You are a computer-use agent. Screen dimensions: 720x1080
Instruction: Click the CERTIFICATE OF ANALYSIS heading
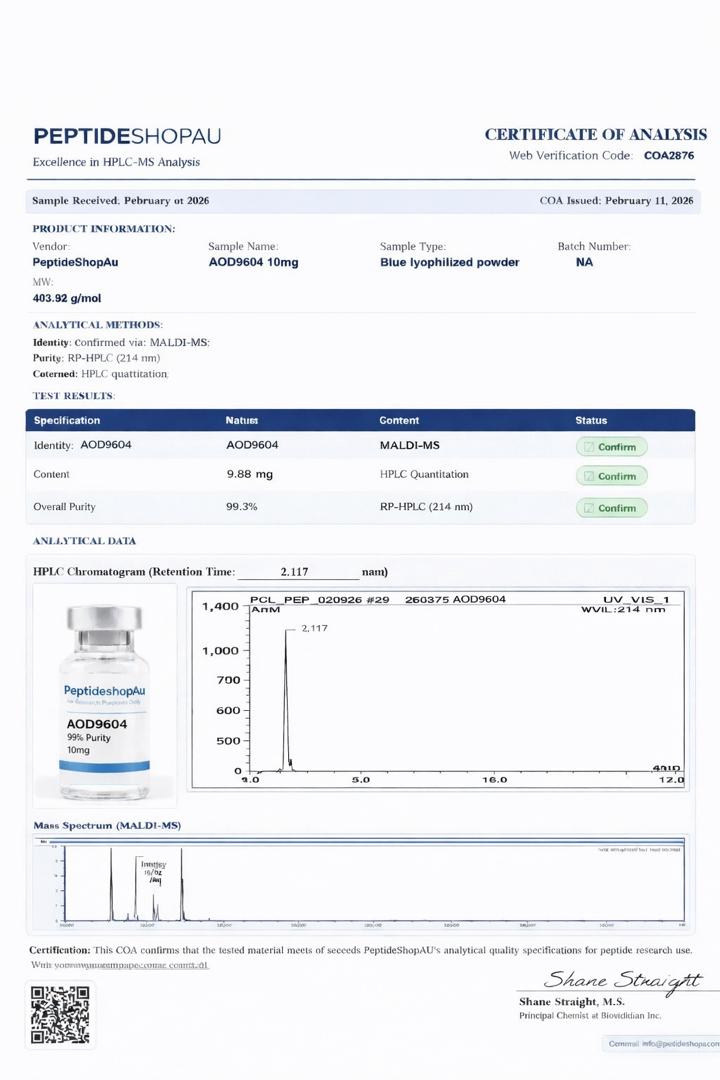tap(595, 134)
